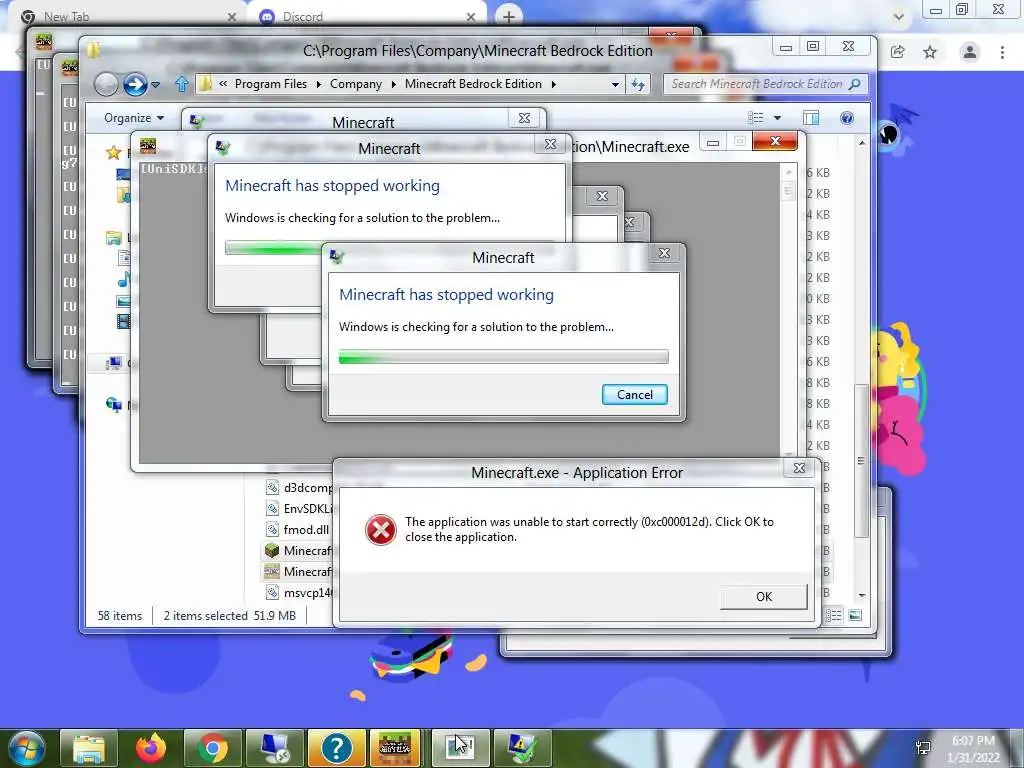The width and height of the screenshot is (1024, 768).
Task: Expand the arrow after Program Files breadcrumb
Action: pyautogui.click(x=319, y=84)
